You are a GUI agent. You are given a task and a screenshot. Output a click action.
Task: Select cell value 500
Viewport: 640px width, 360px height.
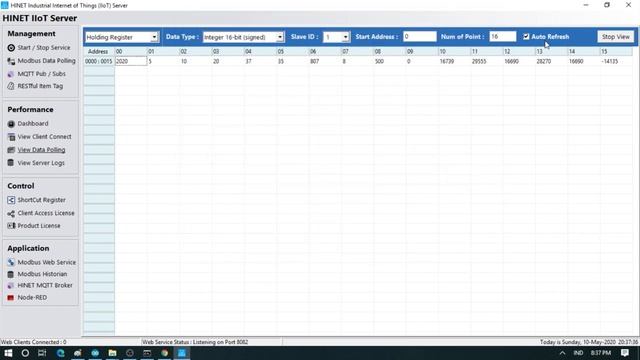pyautogui.click(x=379, y=61)
